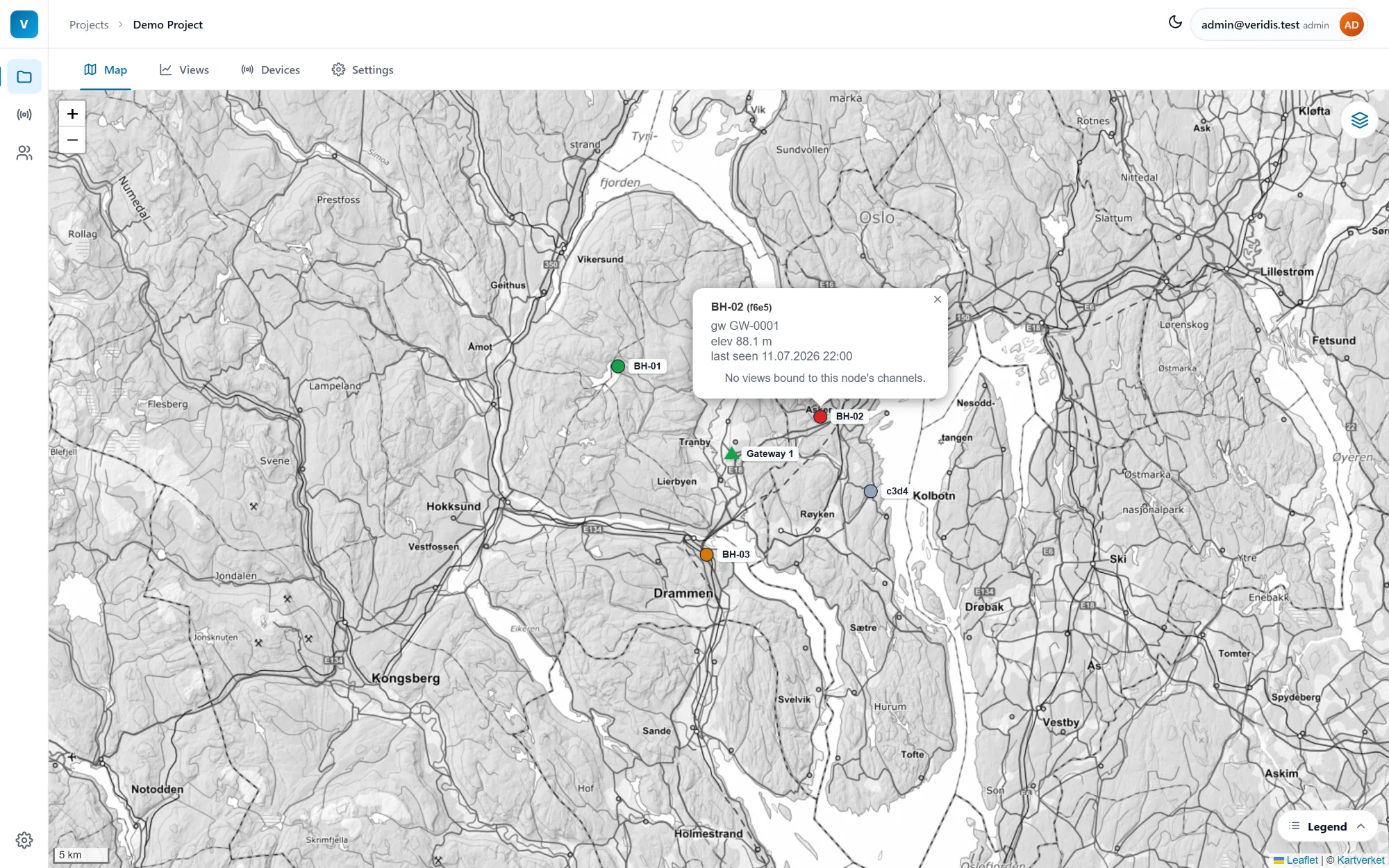Click the Demo Project breadcrumb

167,24
